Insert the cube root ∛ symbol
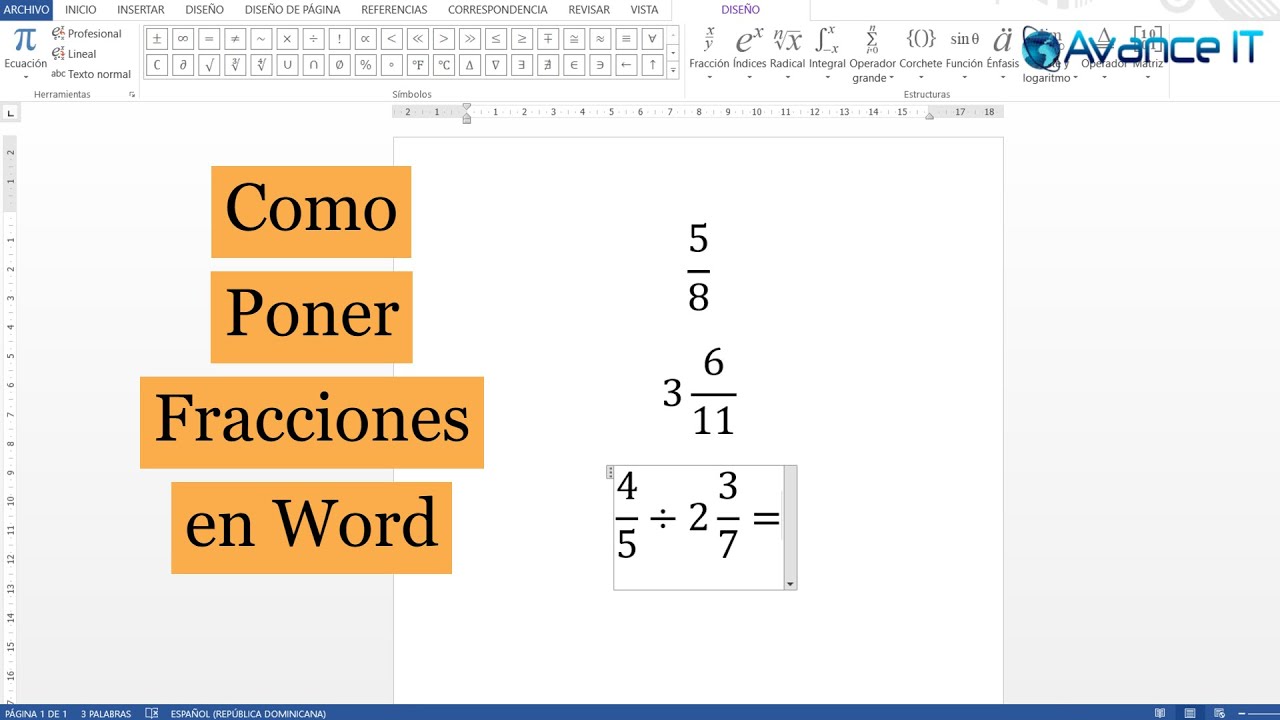1280x720 pixels. coord(235,65)
